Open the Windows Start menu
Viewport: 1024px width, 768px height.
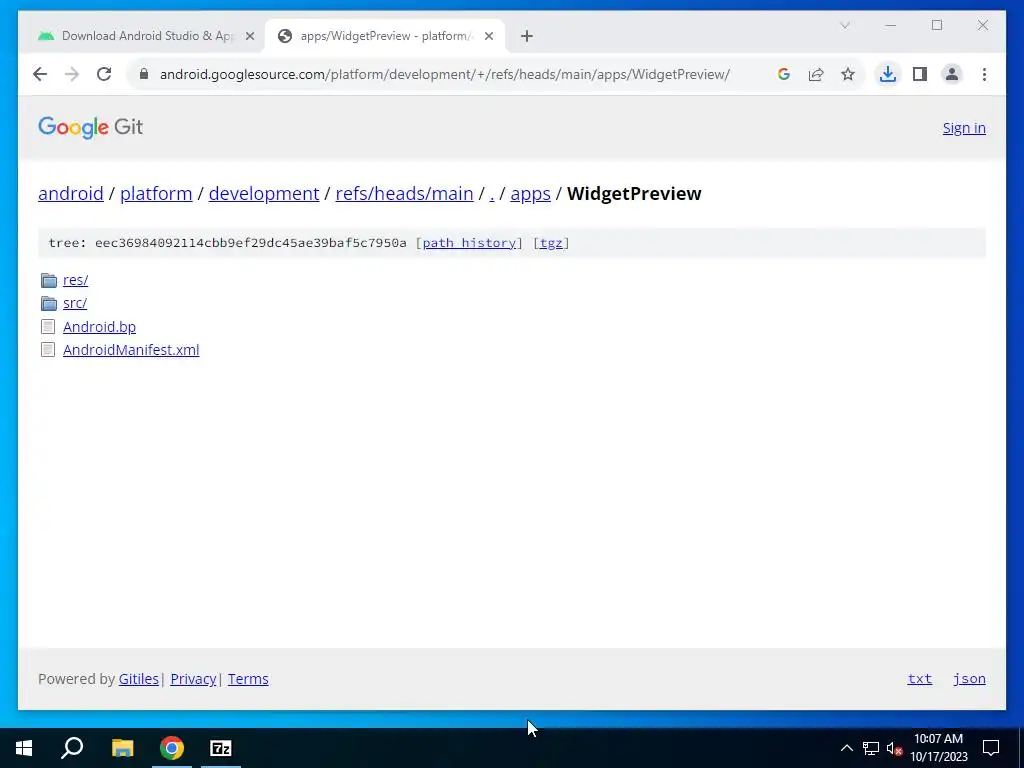tap(24, 748)
